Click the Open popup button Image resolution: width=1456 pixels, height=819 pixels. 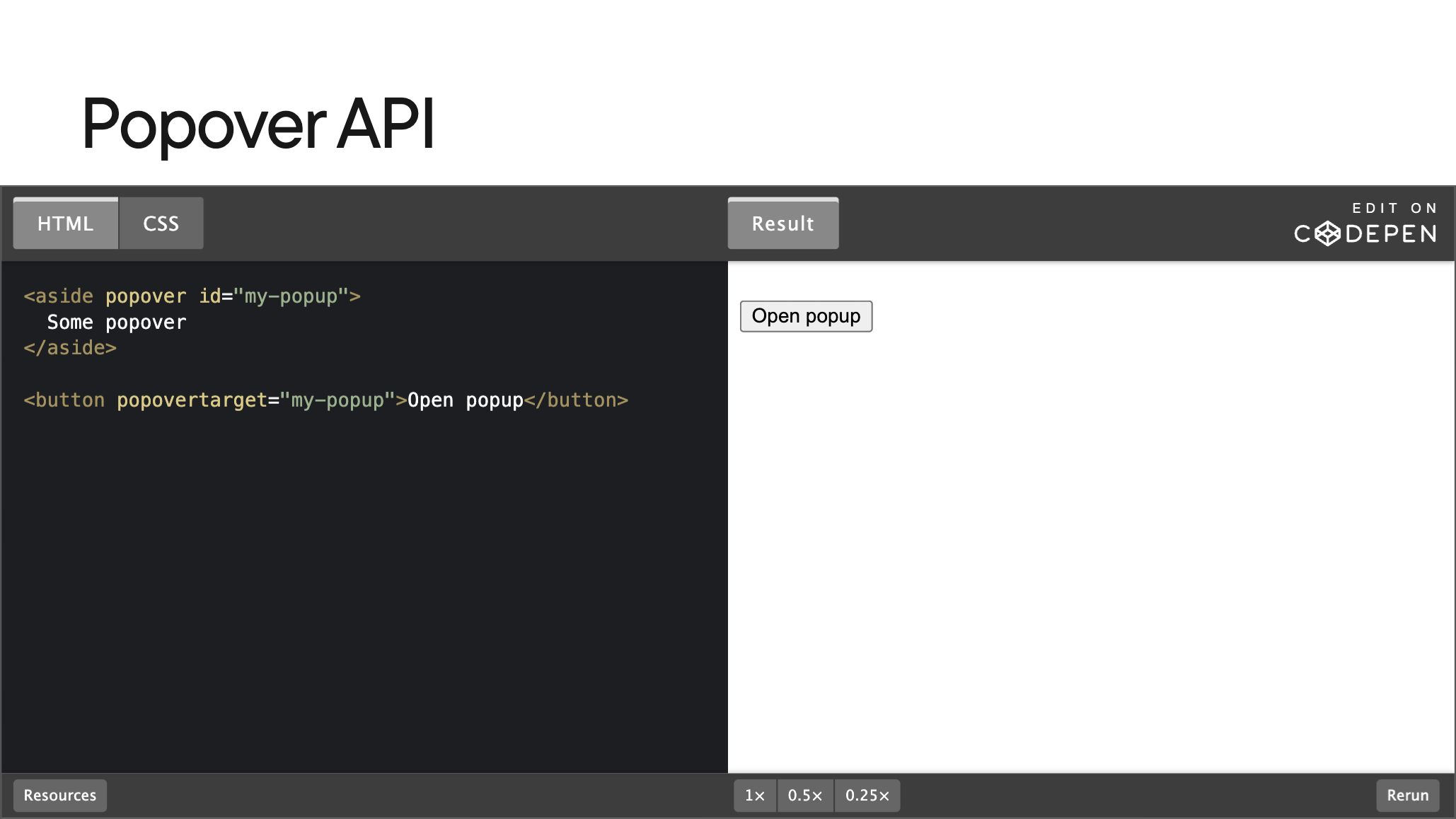tap(806, 316)
